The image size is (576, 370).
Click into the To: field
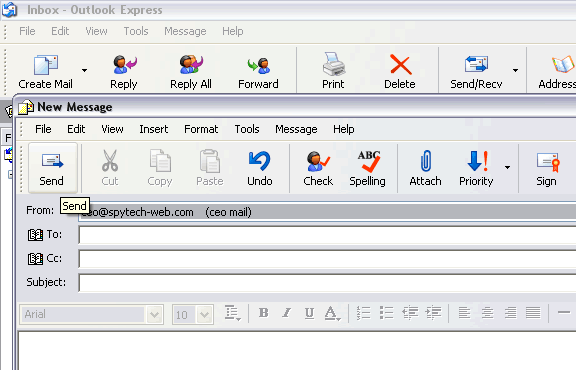[327, 235]
